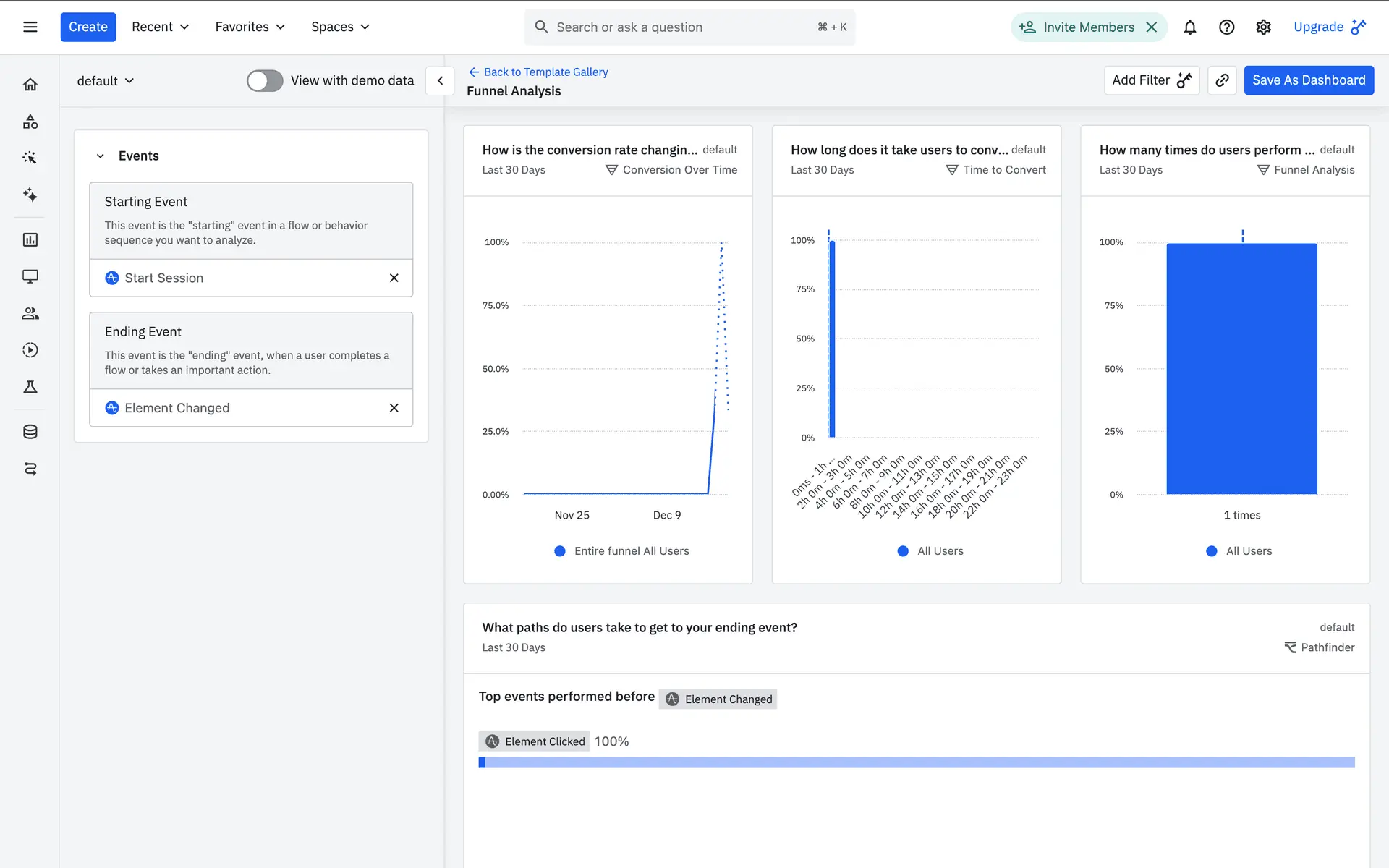Open the default project dropdown
Image resolution: width=1389 pixels, height=868 pixels.
pyautogui.click(x=106, y=81)
